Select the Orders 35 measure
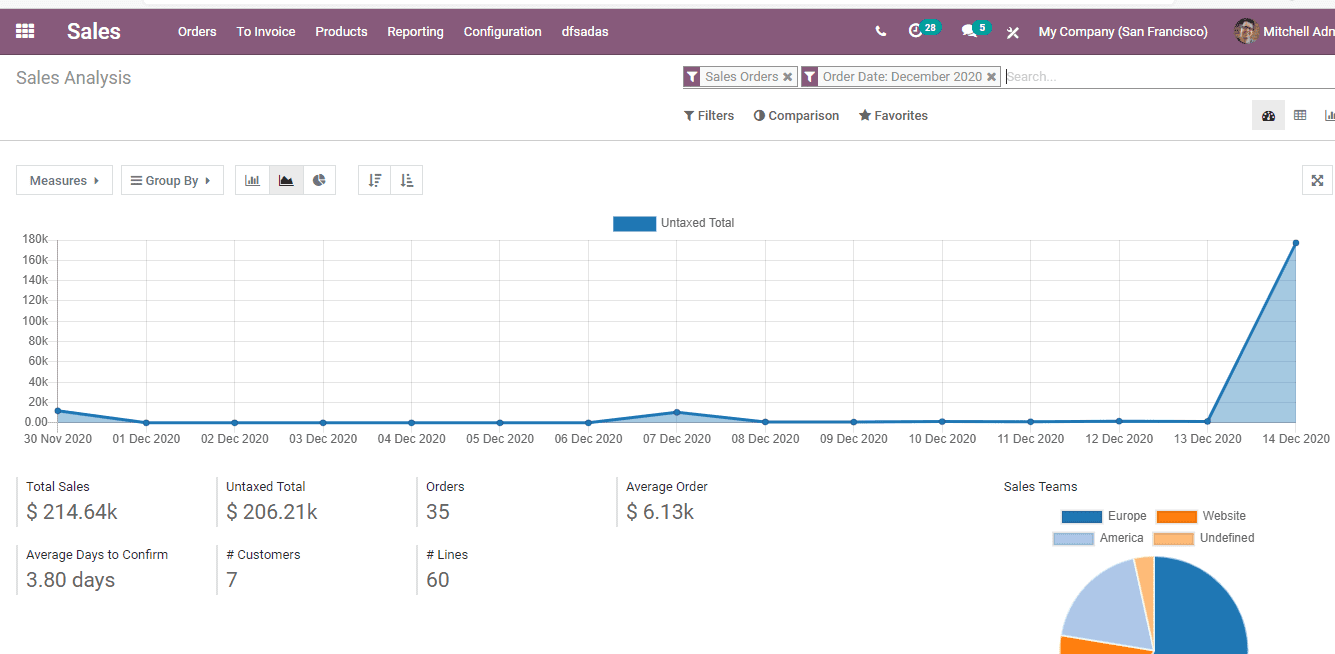The image size is (1335, 654). pyautogui.click(x=516, y=501)
